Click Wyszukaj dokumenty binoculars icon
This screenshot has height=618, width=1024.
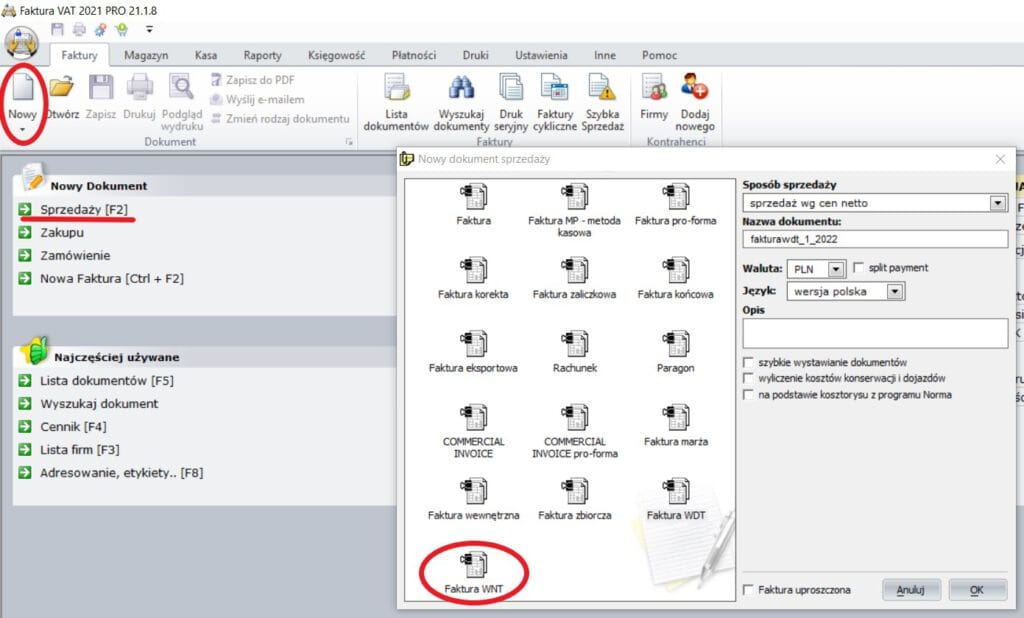point(463,90)
